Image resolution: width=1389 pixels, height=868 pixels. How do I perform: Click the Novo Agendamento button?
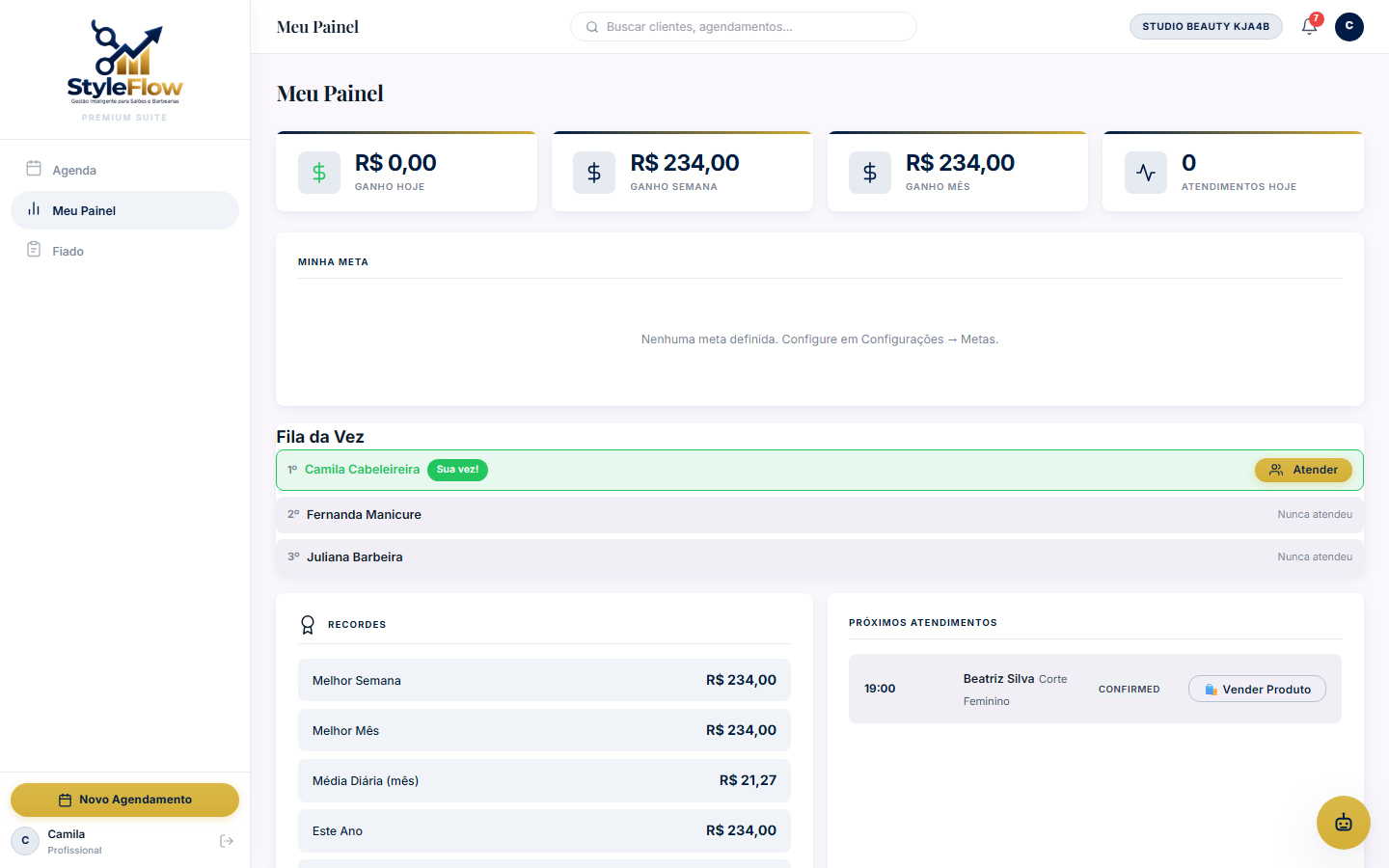coord(124,800)
